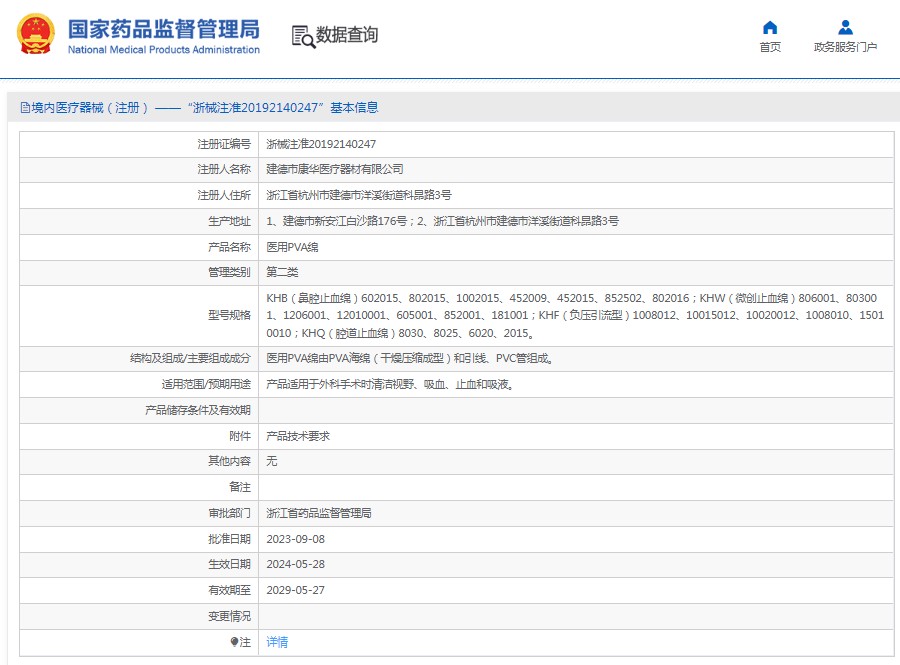Click the effective date 2024-05-28
This screenshot has width=900, height=665.
[296, 565]
